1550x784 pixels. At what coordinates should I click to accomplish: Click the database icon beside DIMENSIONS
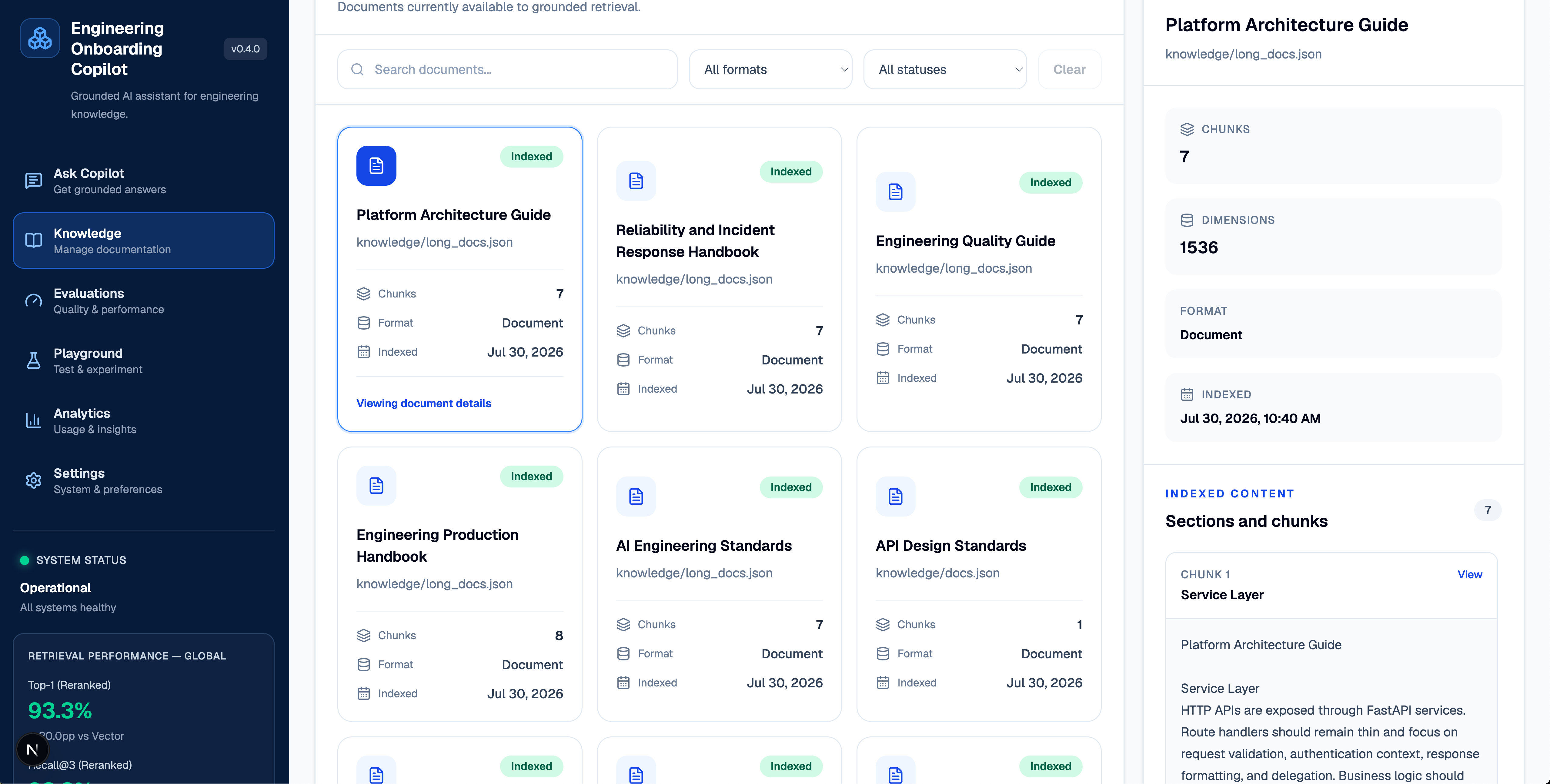[x=1187, y=220]
